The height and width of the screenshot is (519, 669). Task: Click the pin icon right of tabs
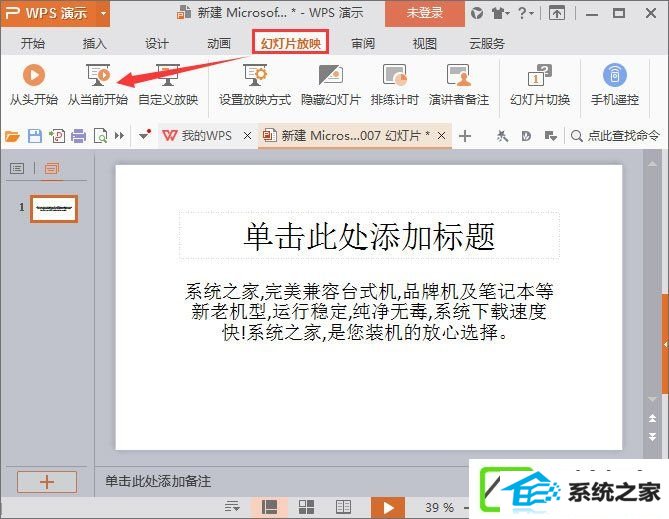[502, 136]
